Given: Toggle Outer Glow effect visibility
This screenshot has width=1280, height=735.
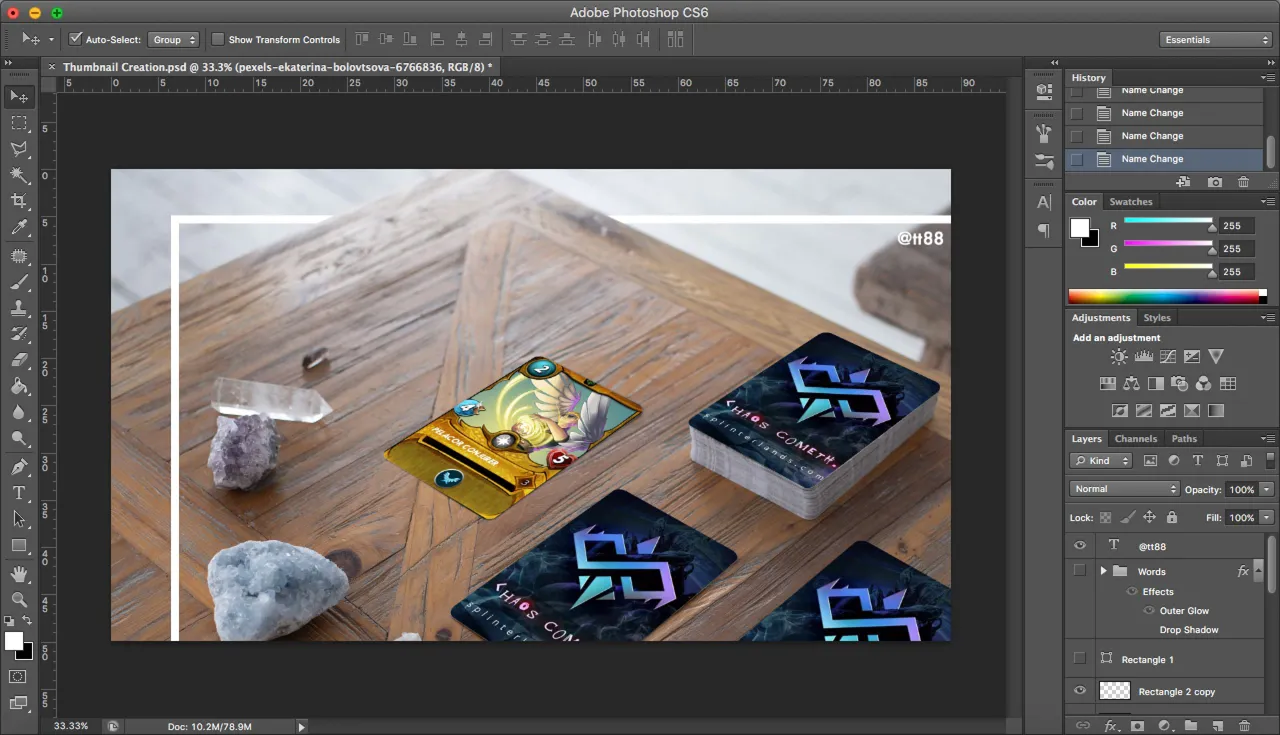Looking at the screenshot, I should pos(1149,610).
